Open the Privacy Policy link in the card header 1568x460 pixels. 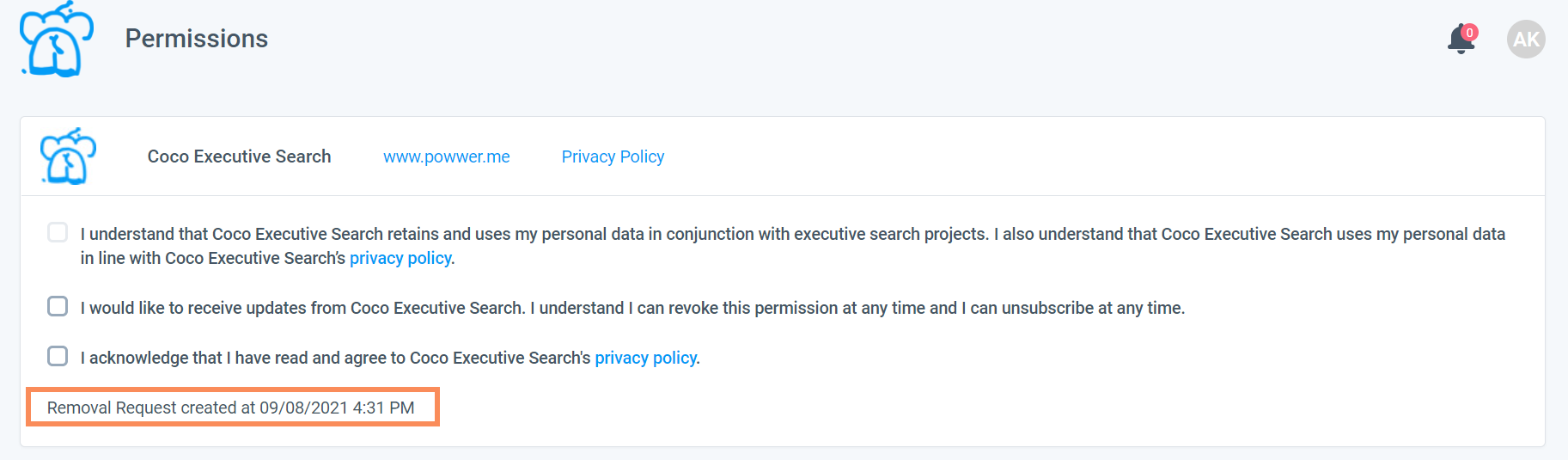pyautogui.click(x=613, y=156)
